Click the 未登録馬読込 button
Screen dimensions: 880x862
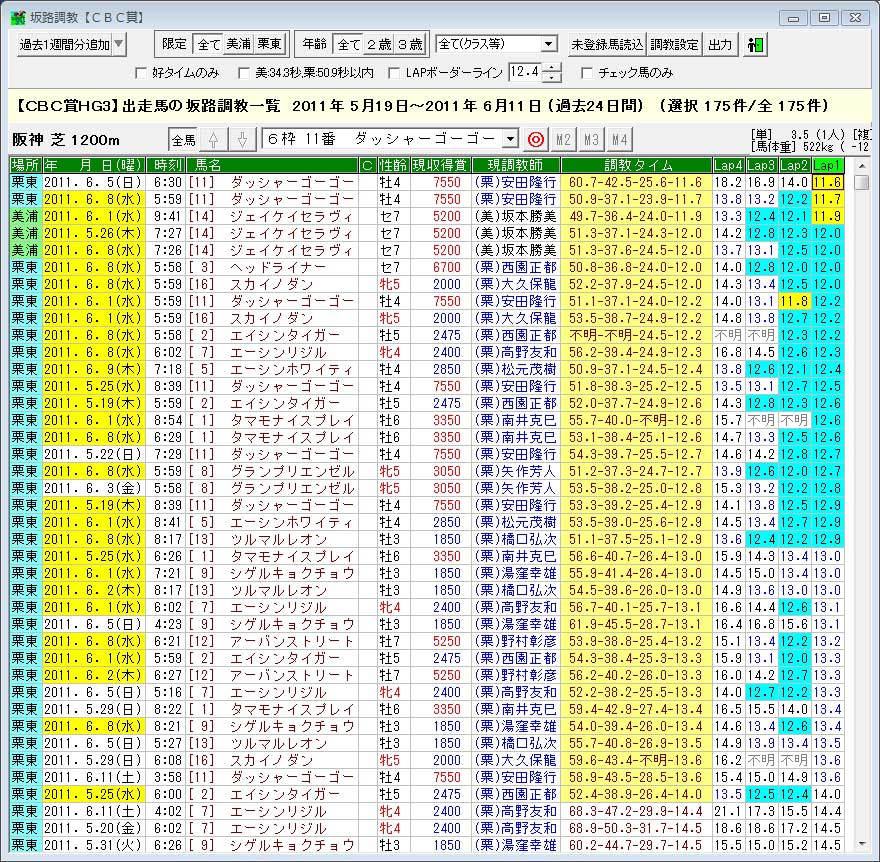[x=606, y=44]
